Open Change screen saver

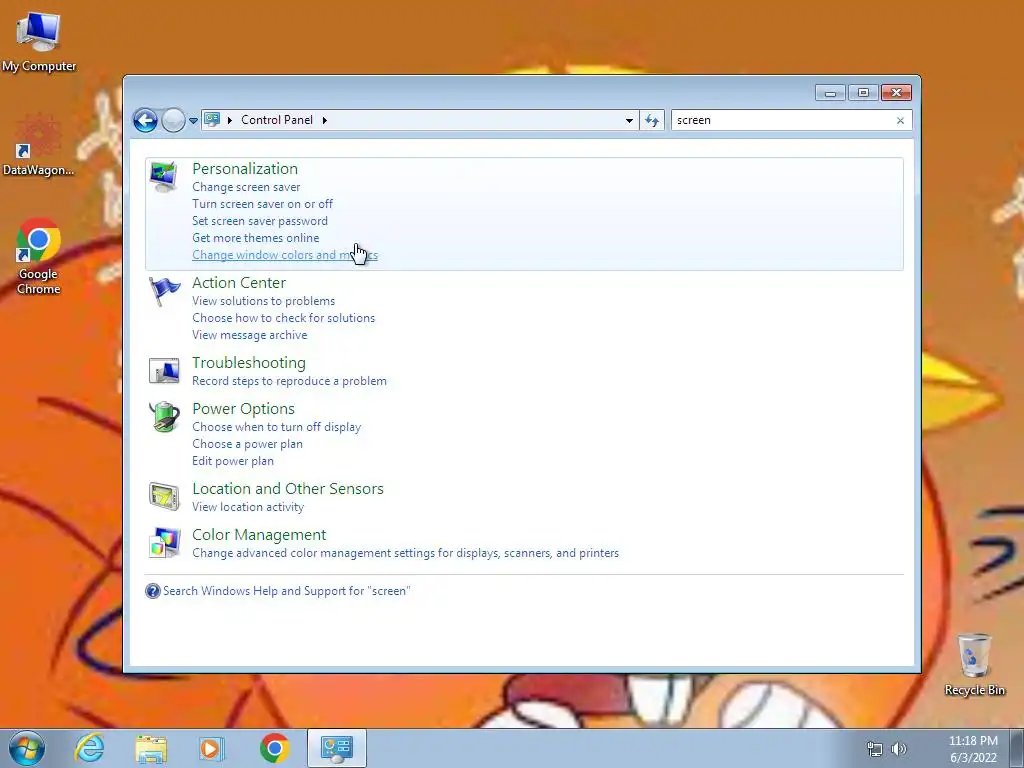point(246,187)
